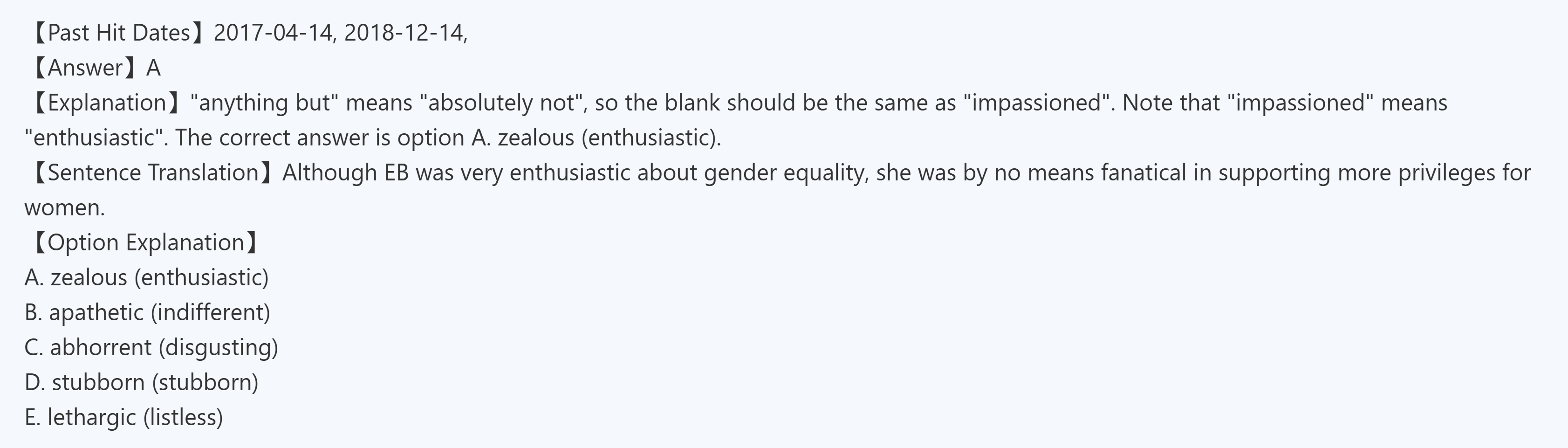Click the Option Explanation heading

coord(145,243)
